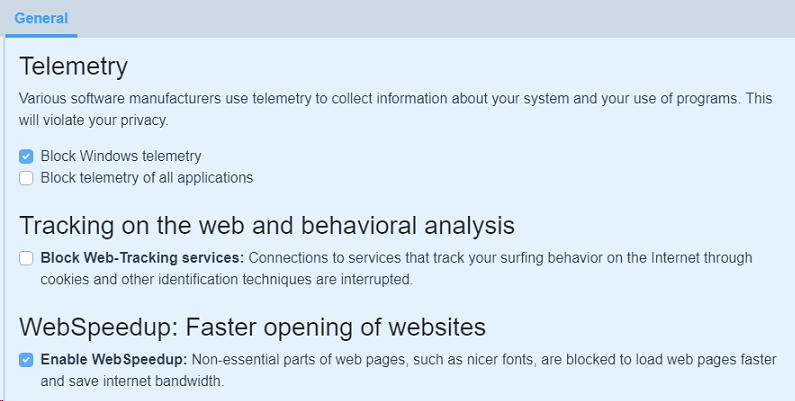
Task: Turn off the Enable WebSpeedup checkbox
Action: 27,360
